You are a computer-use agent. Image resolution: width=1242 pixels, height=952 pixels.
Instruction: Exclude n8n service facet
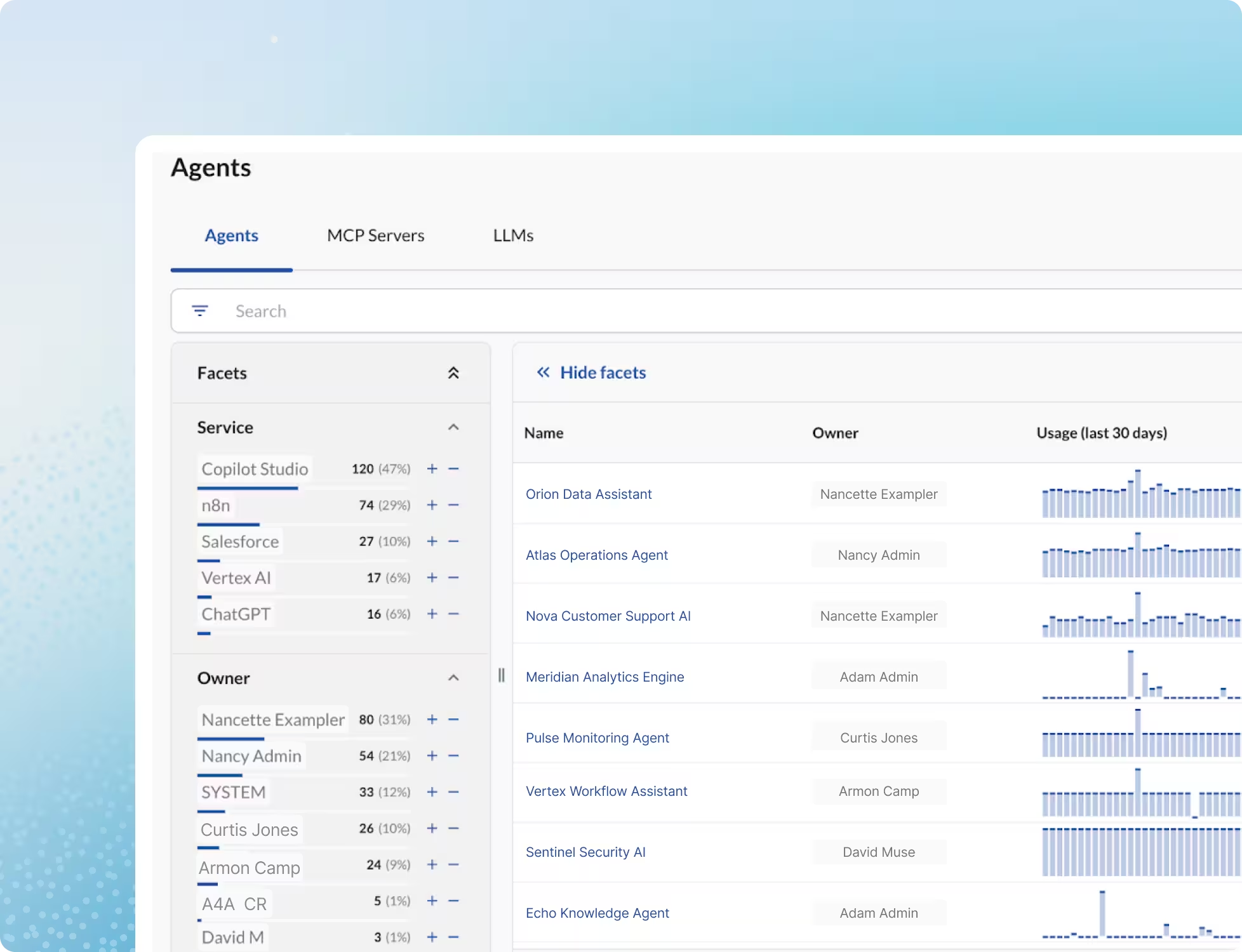[453, 505]
